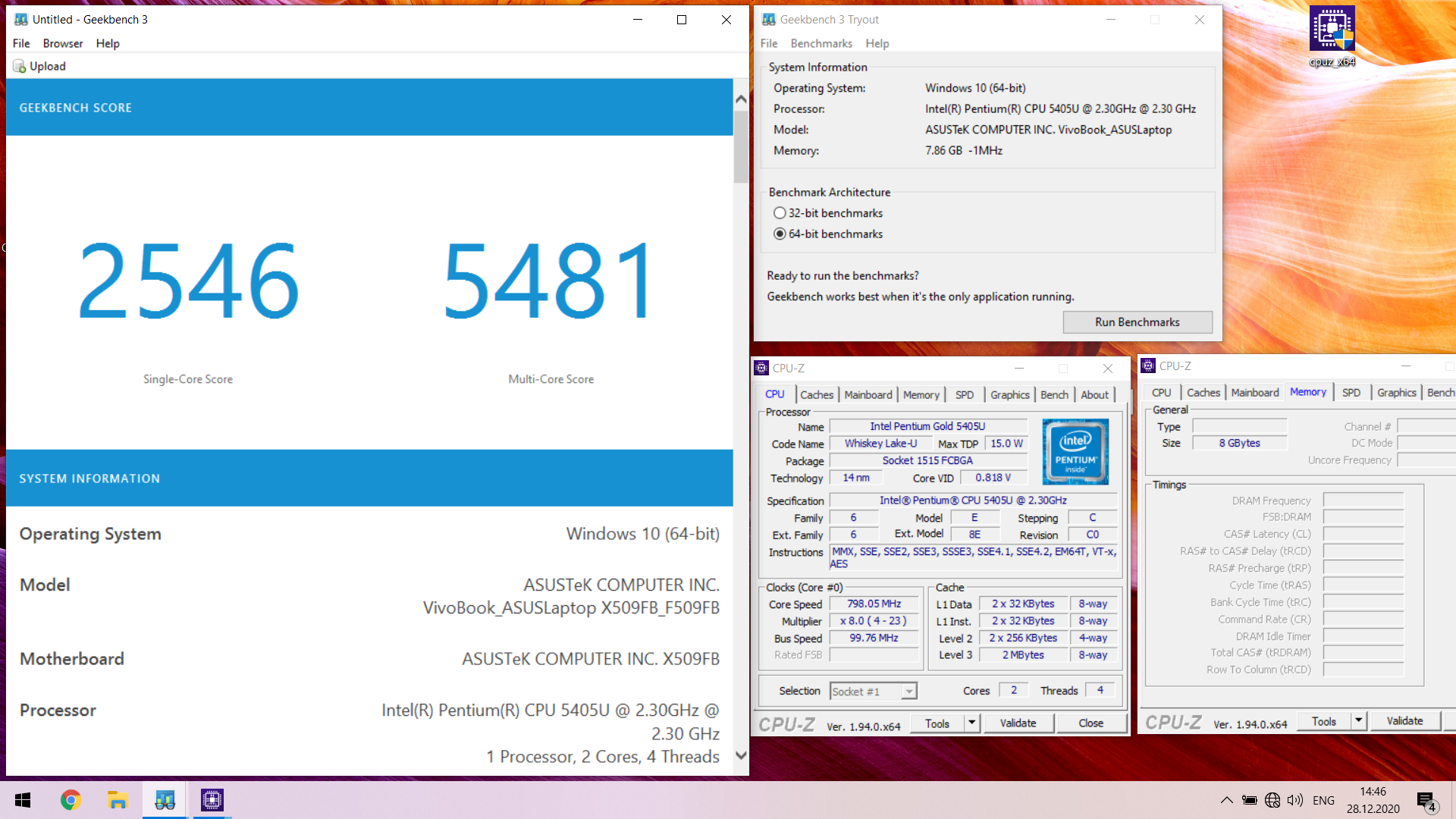1456x819 pixels.
Task: Click the Bus Speed 99.76 MHz field
Action: pyautogui.click(x=874, y=639)
